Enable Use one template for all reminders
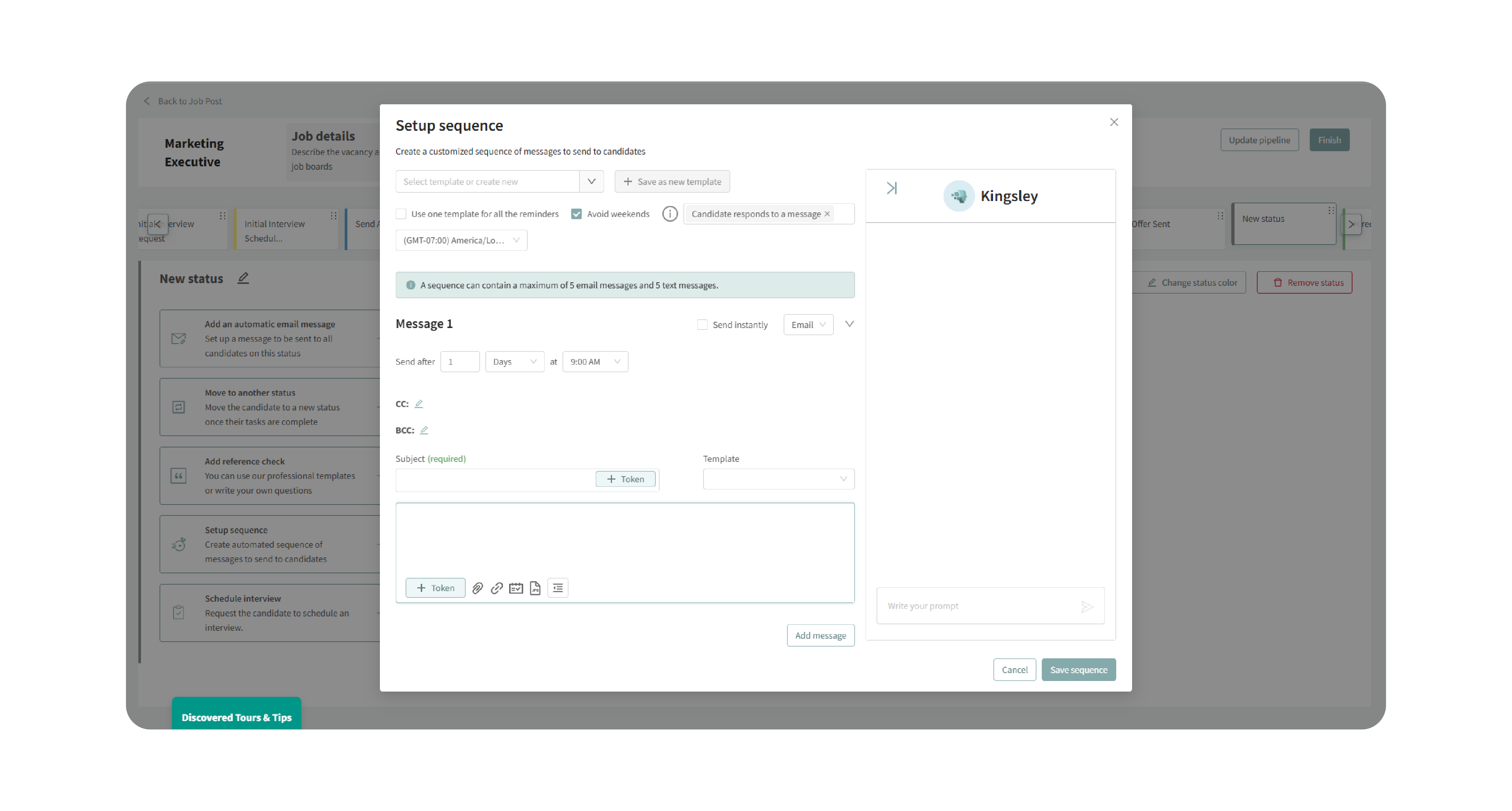This screenshot has height=811, width=1512. click(401, 214)
